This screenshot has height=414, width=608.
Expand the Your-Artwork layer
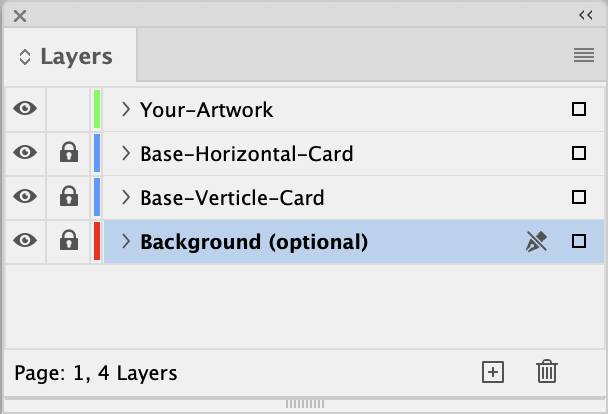125,109
